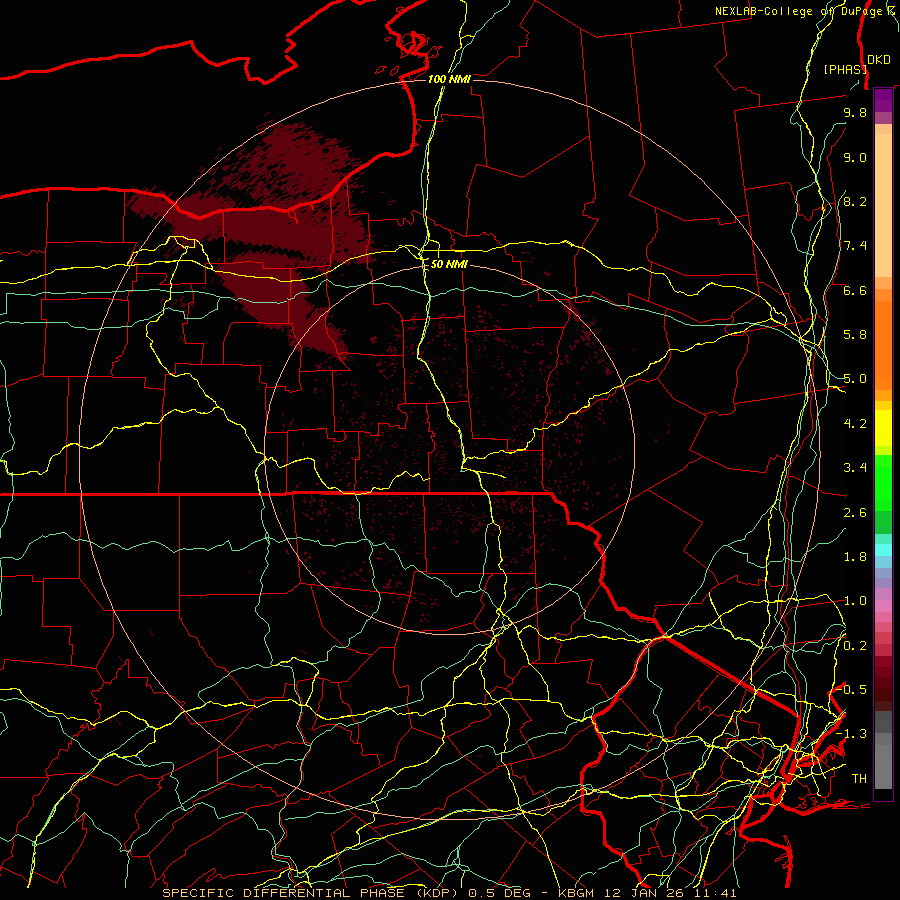Image resolution: width=900 pixels, height=900 pixels.
Task: Click the light peach segment of the color bar
Action: point(883,205)
